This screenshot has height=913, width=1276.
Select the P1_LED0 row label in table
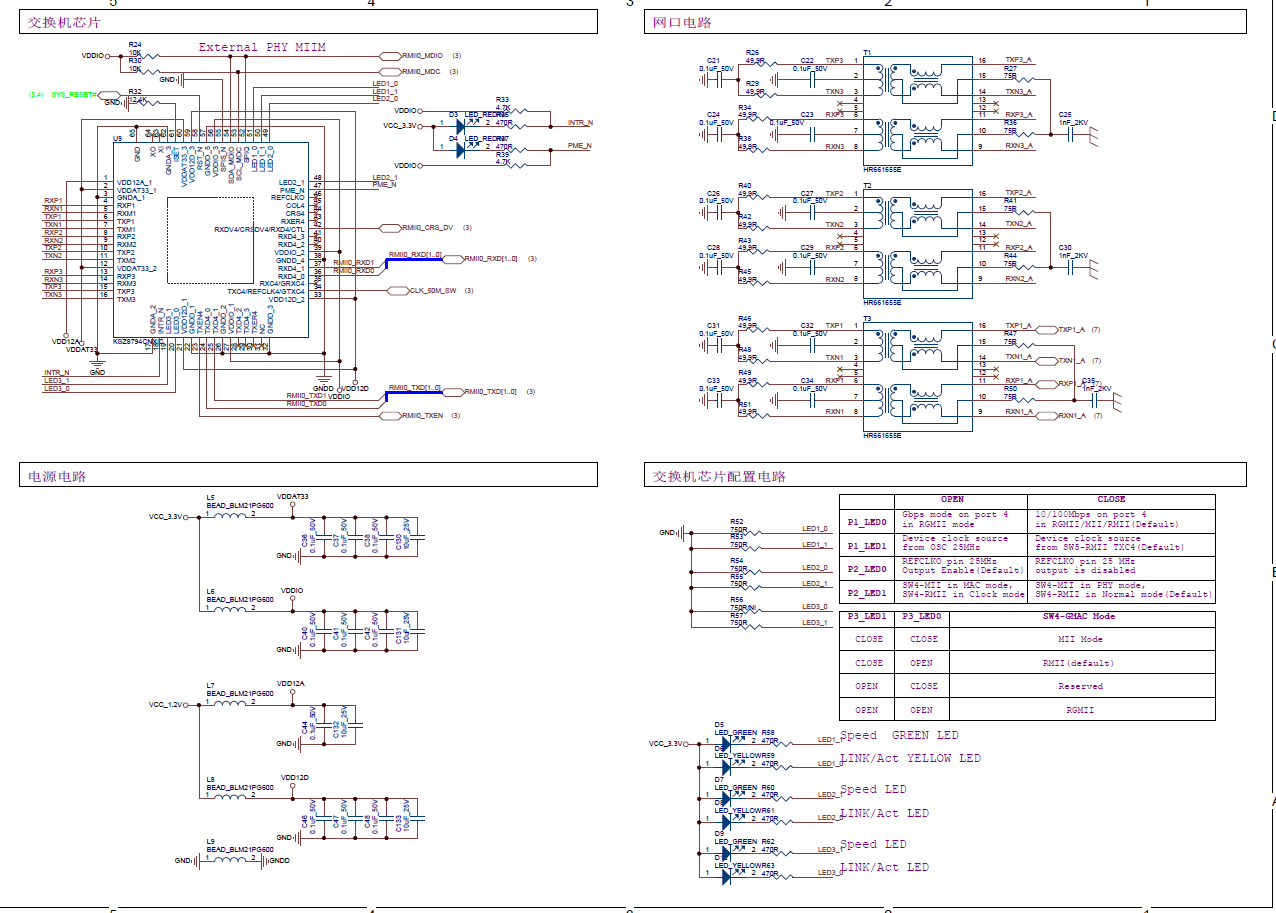point(867,522)
